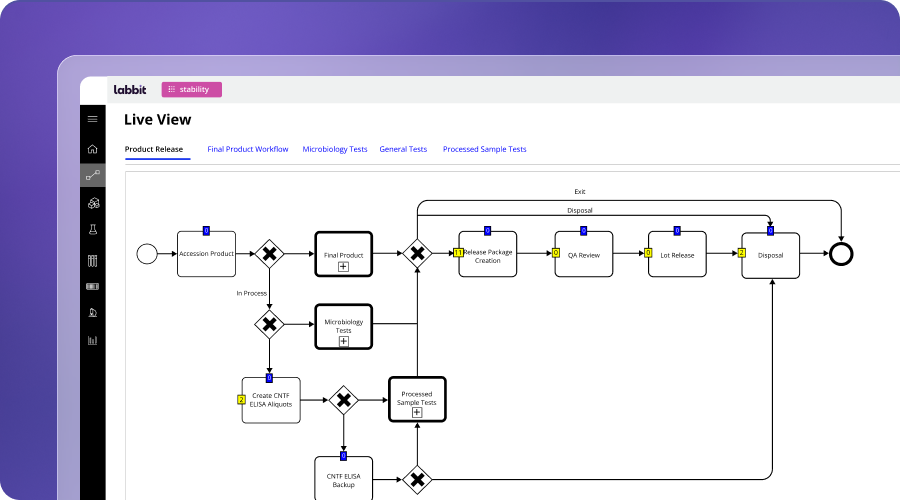Switch to Microbiology Tests tab
This screenshot has width=900, height=500.
tap(335, 149)
